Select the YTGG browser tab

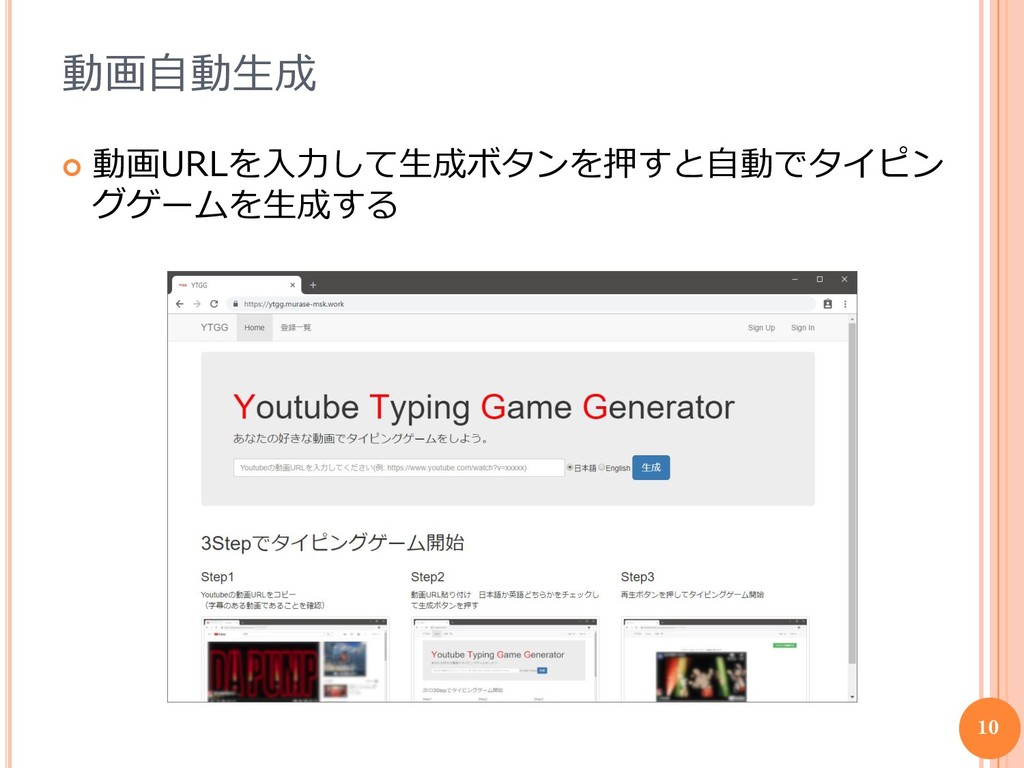236,285
